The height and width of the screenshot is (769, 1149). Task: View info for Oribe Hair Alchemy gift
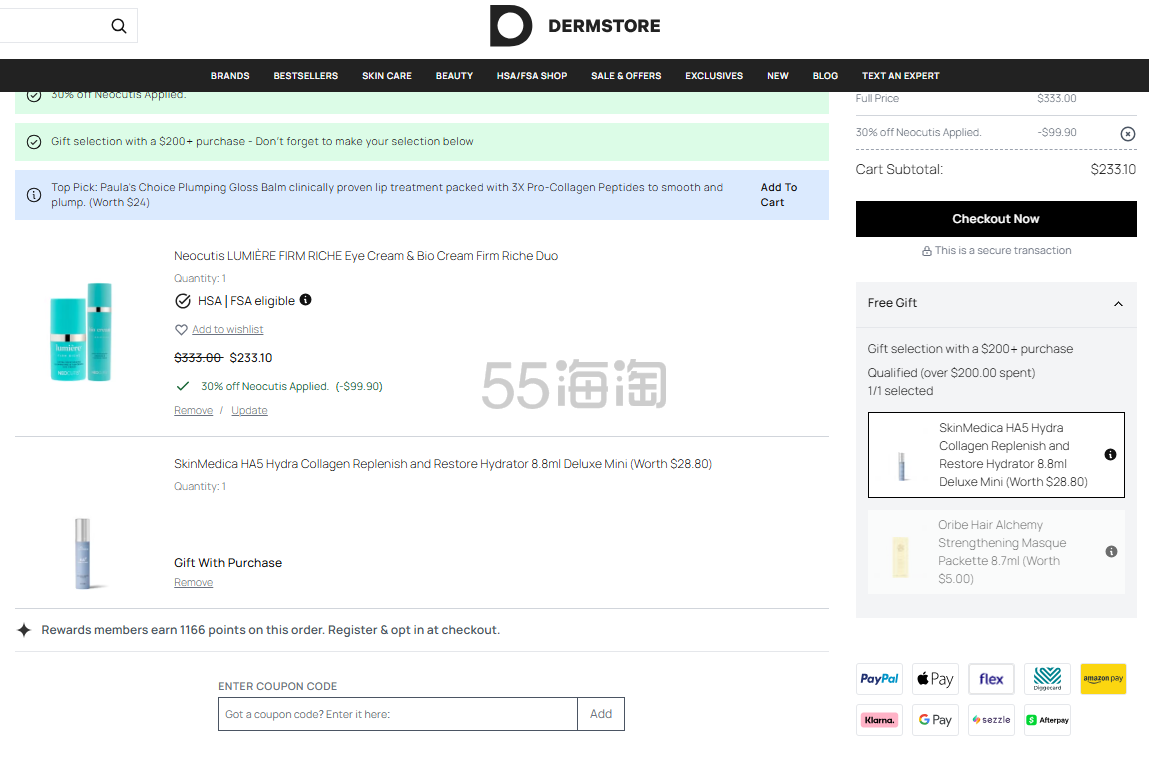[x=1111, y=551]
